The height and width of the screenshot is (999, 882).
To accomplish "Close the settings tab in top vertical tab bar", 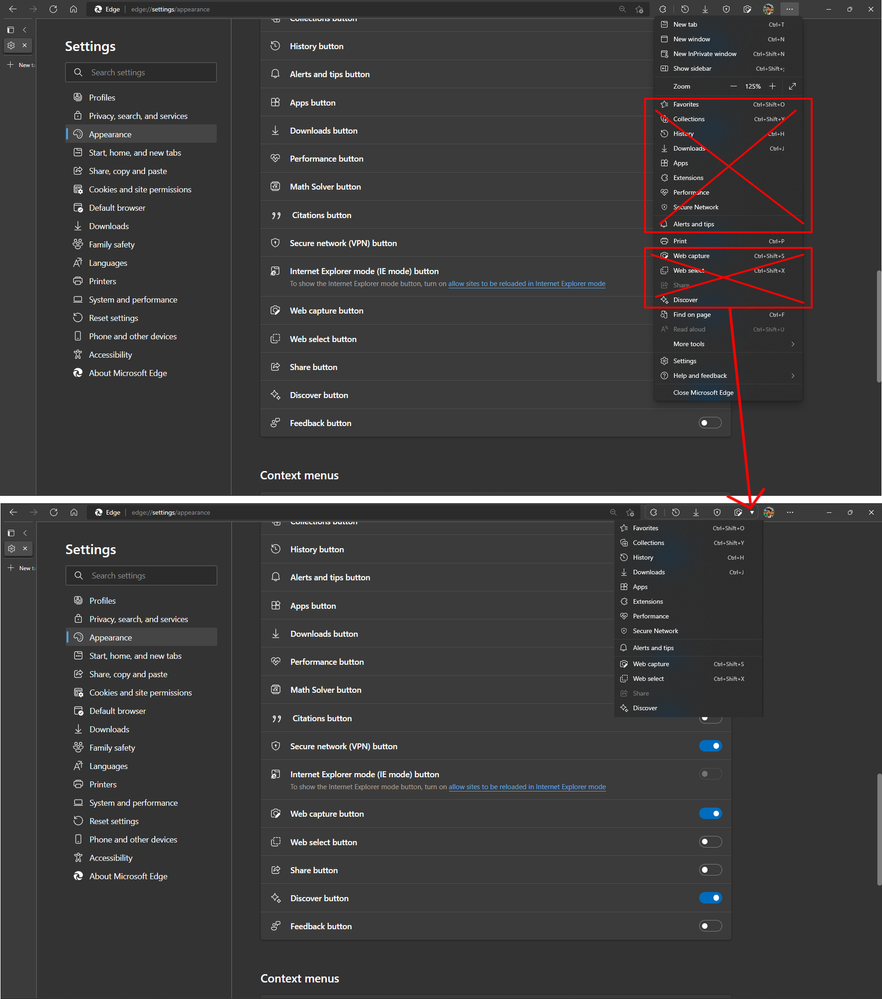I will click(x=25, y=45).
